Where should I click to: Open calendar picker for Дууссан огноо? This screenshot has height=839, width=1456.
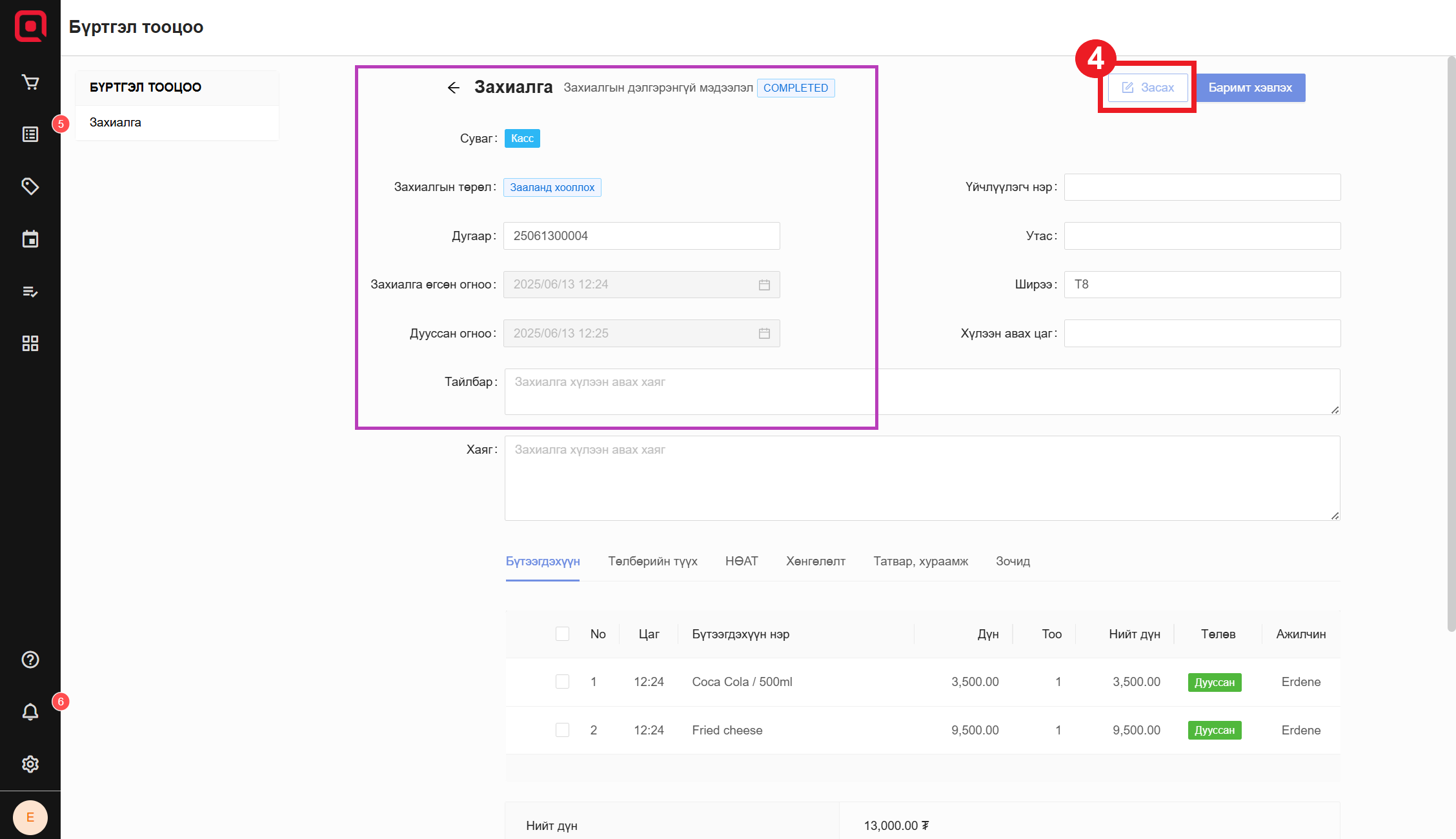point(764,334)
